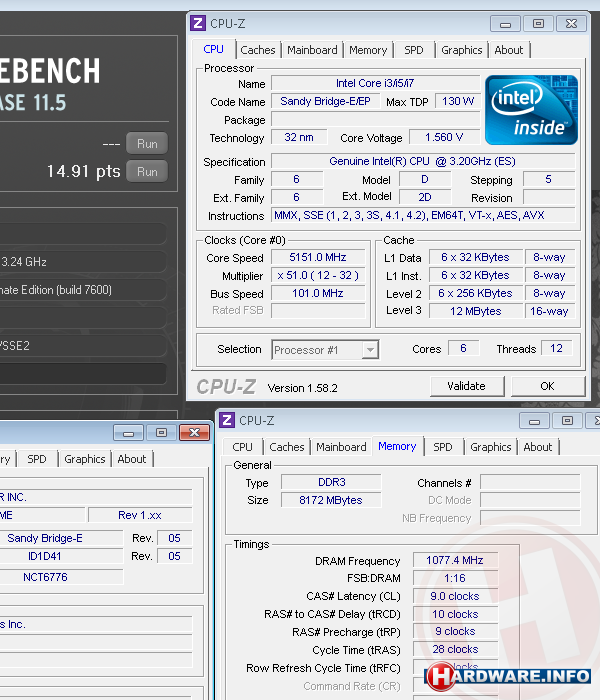Open Caches tab in the Memory CPU-Z window
This screenshot has height=700, width=600.
[x=287, y=447]
